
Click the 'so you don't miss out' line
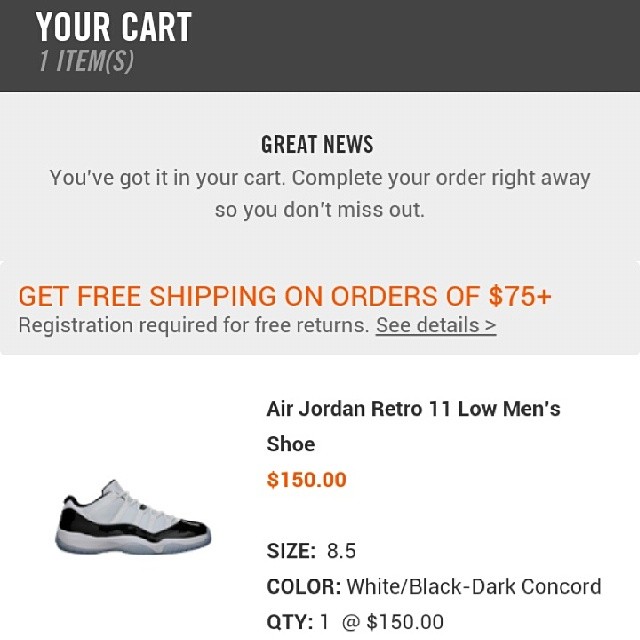(320, 211)
